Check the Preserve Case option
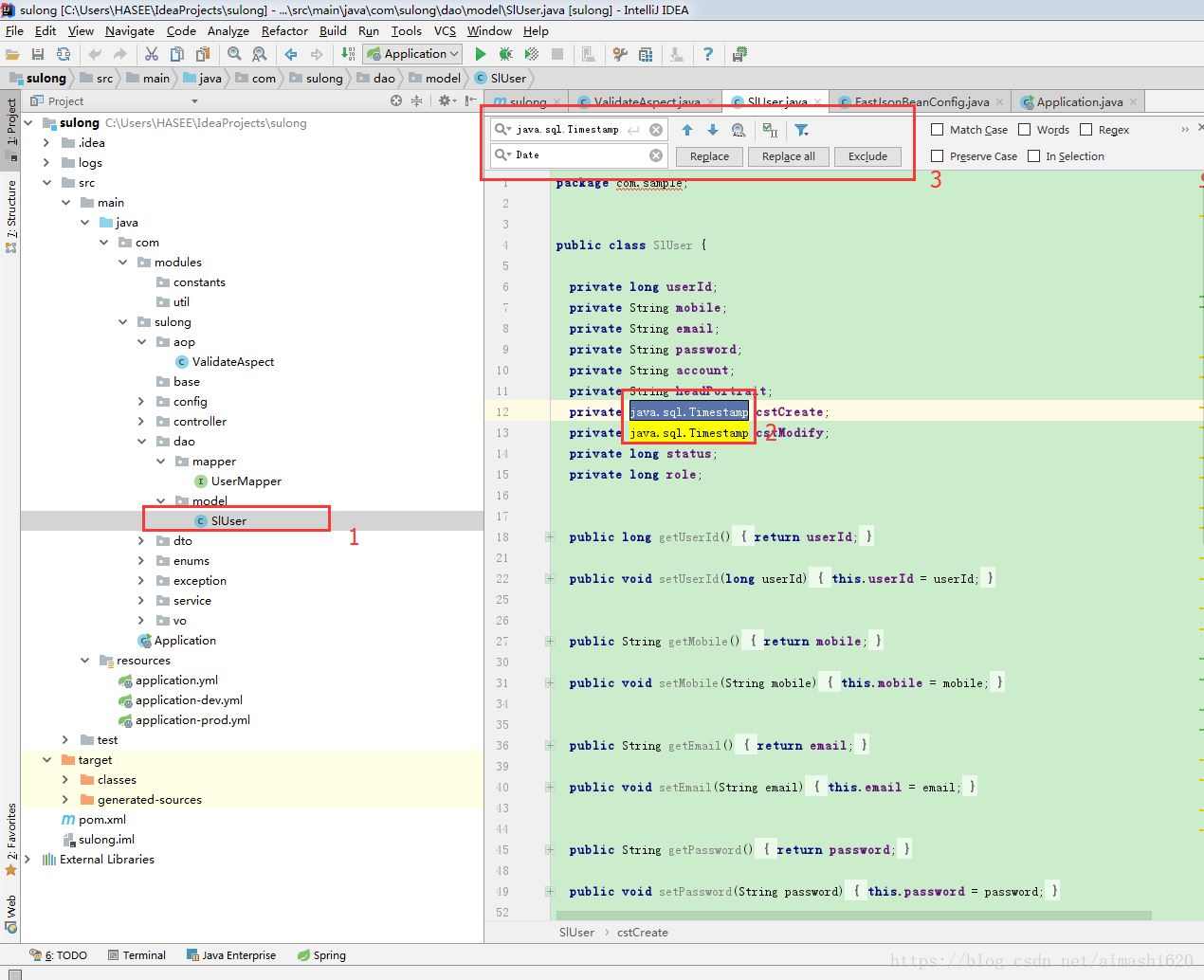 point(938,156)
